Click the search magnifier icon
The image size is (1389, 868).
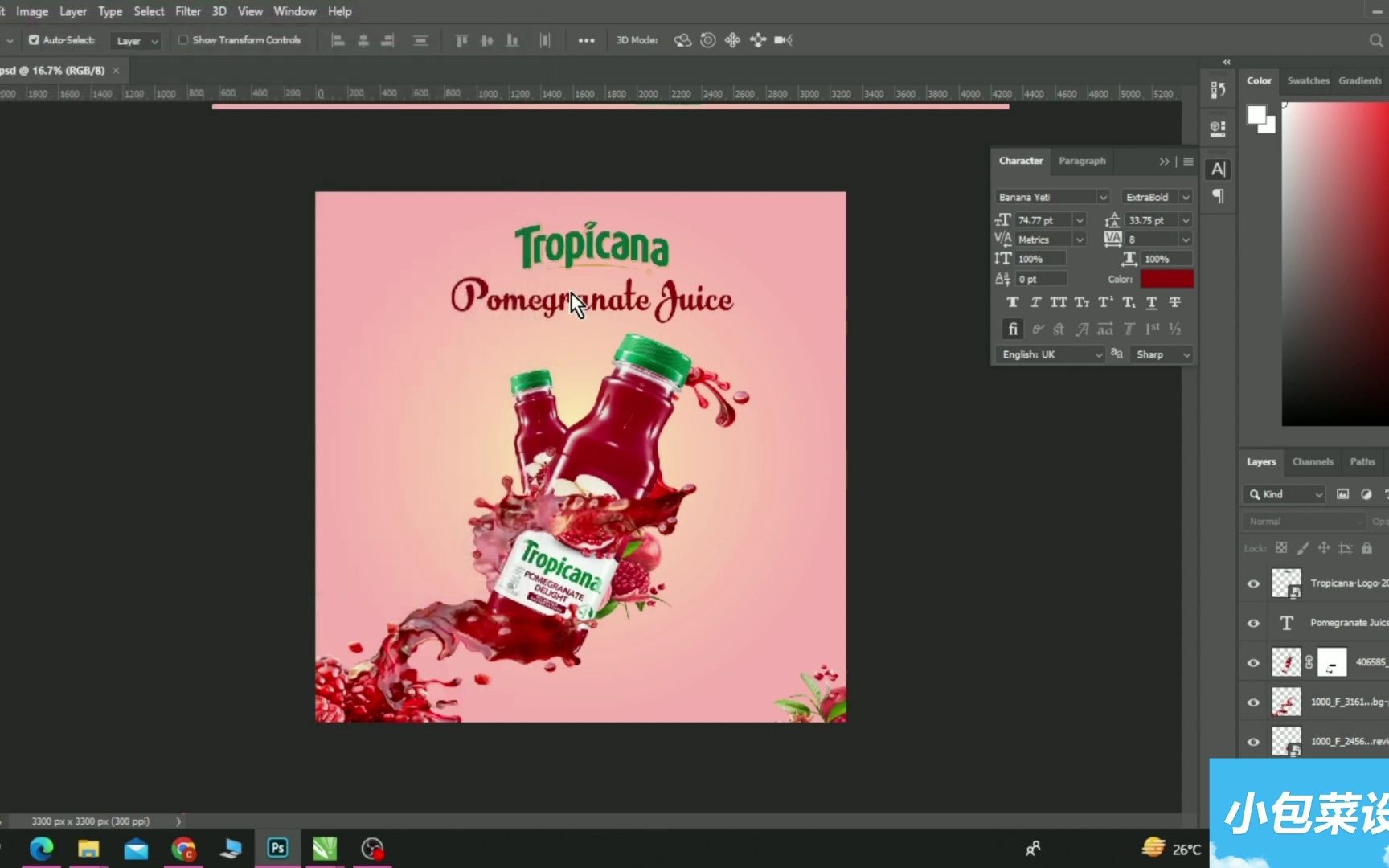pyautogui.click(x=1375, y=40)
